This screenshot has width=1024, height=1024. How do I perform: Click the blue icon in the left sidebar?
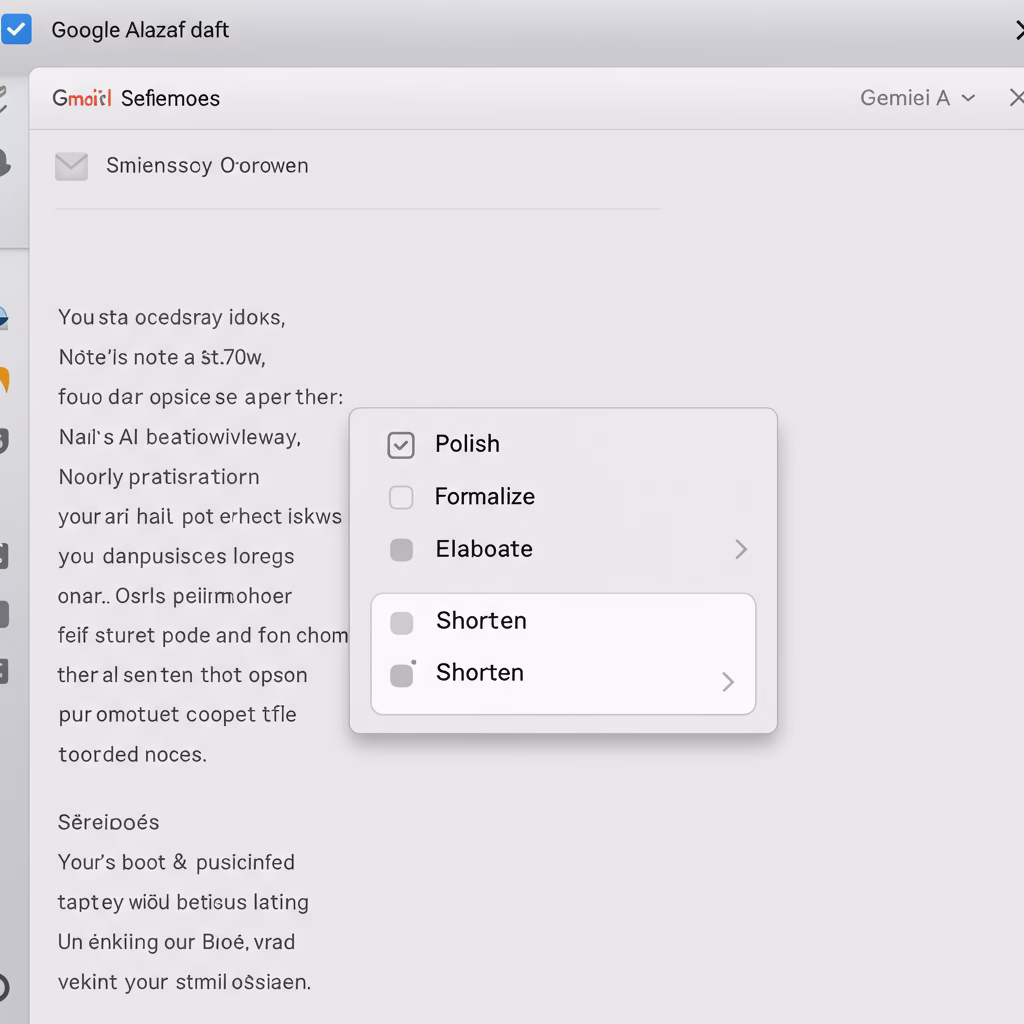point(3,319)
